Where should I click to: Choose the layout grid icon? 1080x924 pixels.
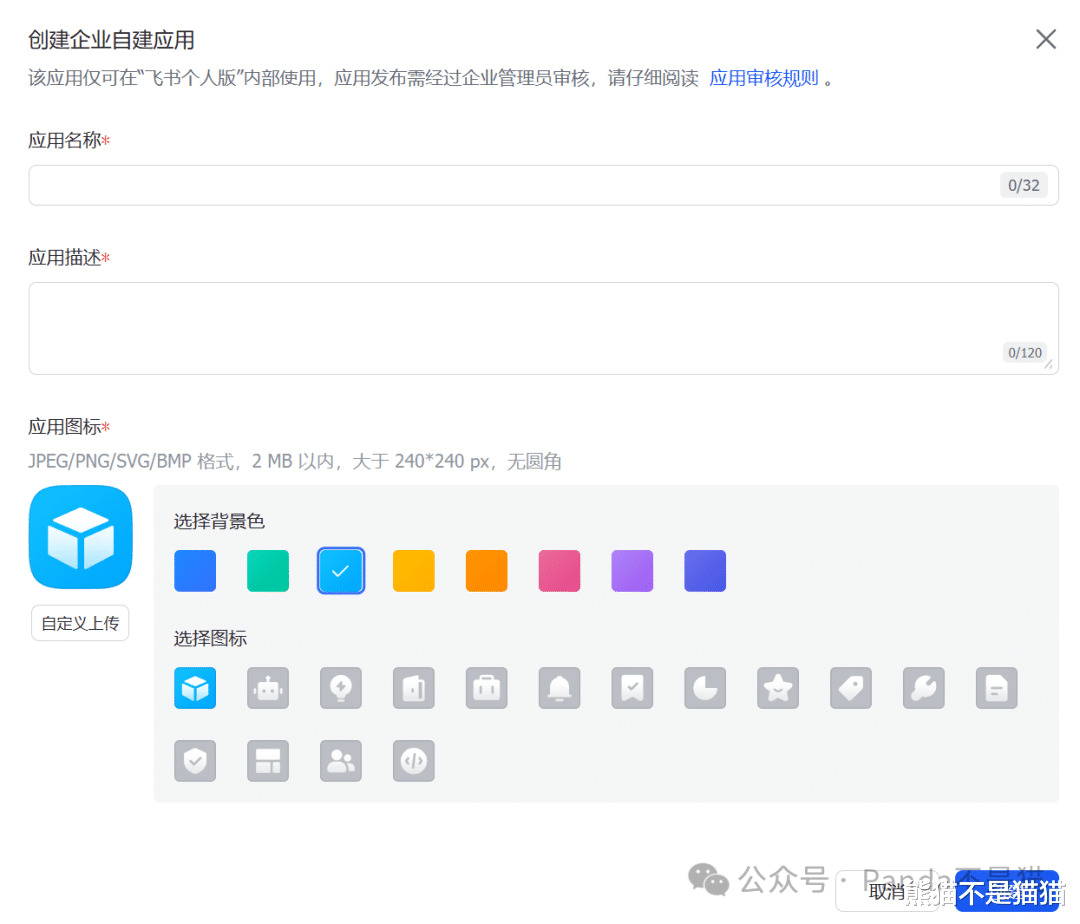click(x=268, y=761)
